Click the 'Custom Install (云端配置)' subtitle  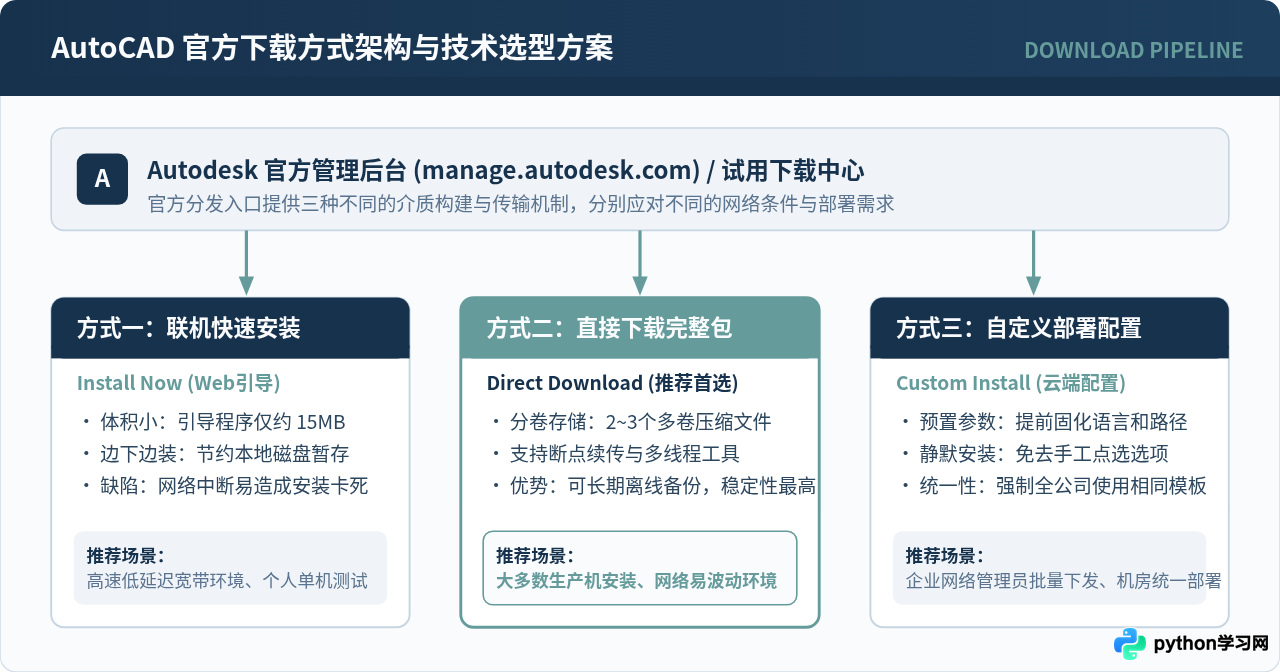point(1011,383)
